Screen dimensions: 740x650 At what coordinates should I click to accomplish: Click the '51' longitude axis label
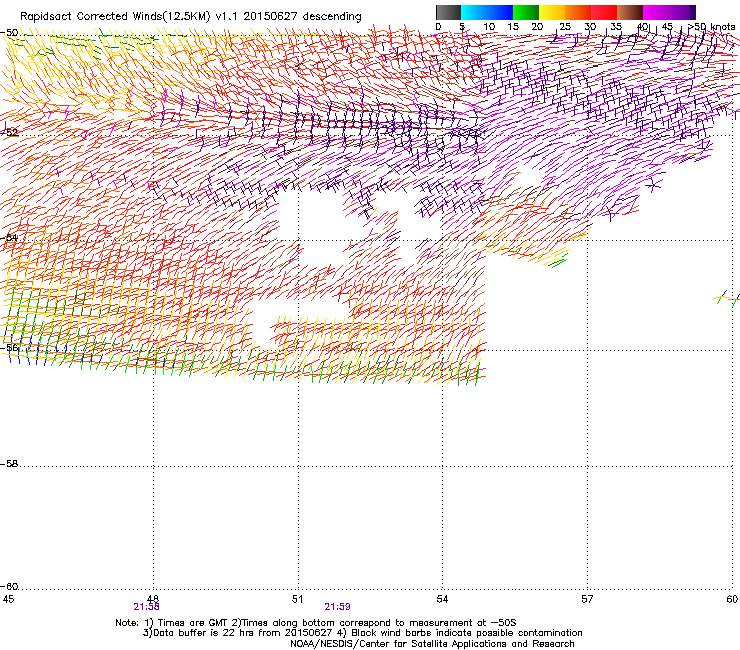(297, 599)
